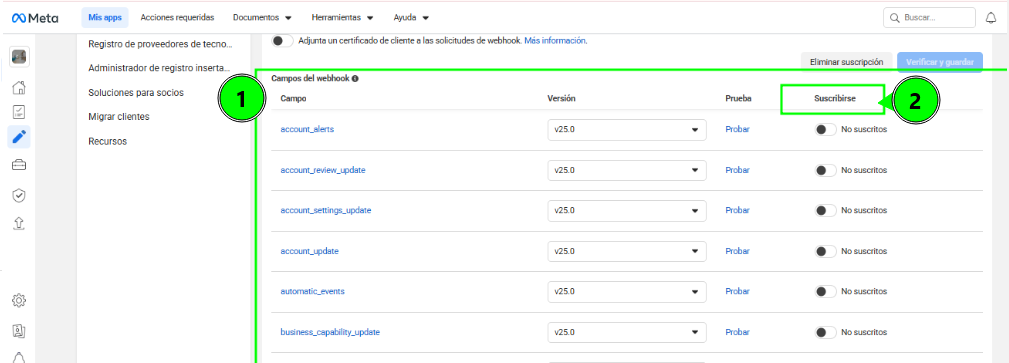Open the settings gear icon in sidebar
1009x363 pixels.
19,300
